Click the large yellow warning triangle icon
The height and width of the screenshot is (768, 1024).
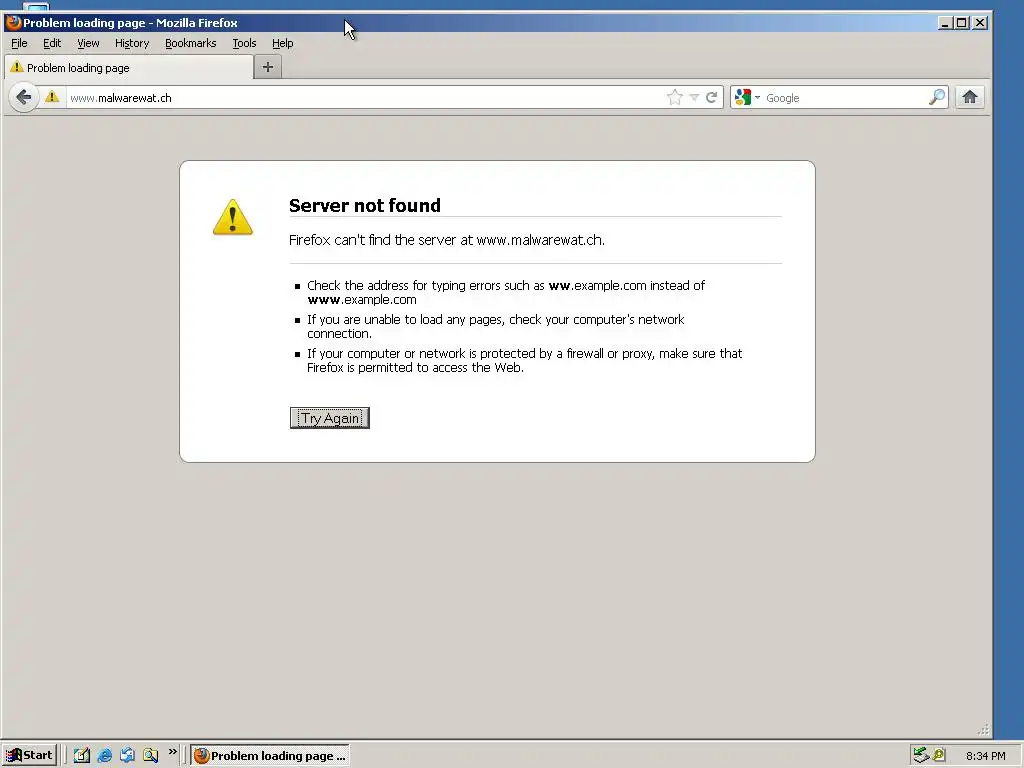coord(232,217)
